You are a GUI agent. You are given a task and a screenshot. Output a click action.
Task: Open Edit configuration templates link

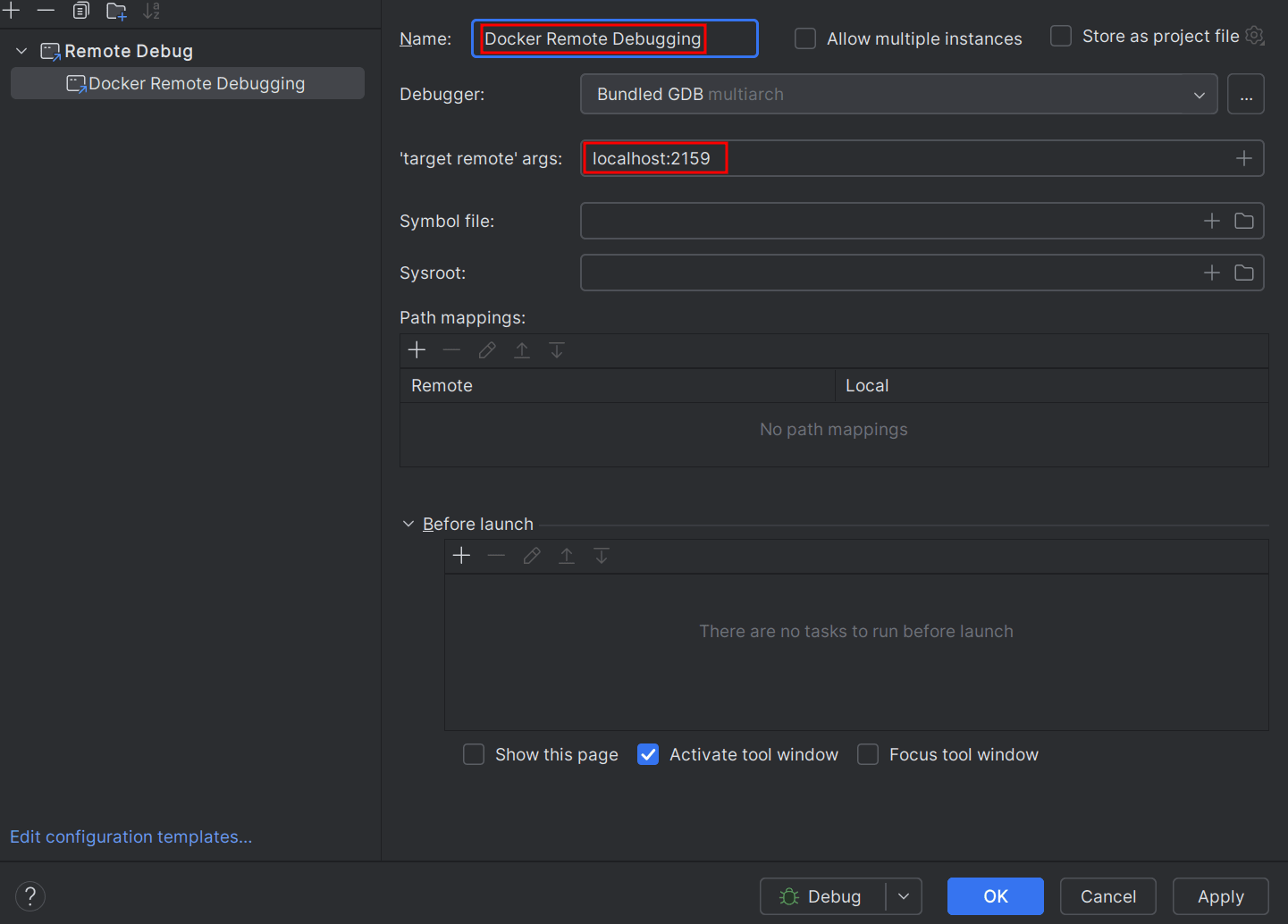point(131,836)
